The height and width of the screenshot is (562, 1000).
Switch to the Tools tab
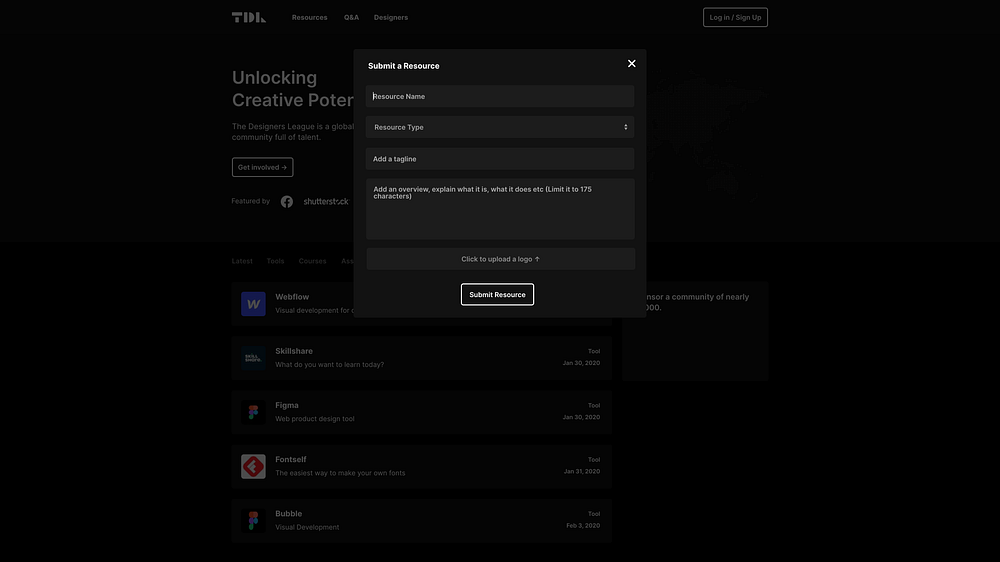[x=276, y=261]
